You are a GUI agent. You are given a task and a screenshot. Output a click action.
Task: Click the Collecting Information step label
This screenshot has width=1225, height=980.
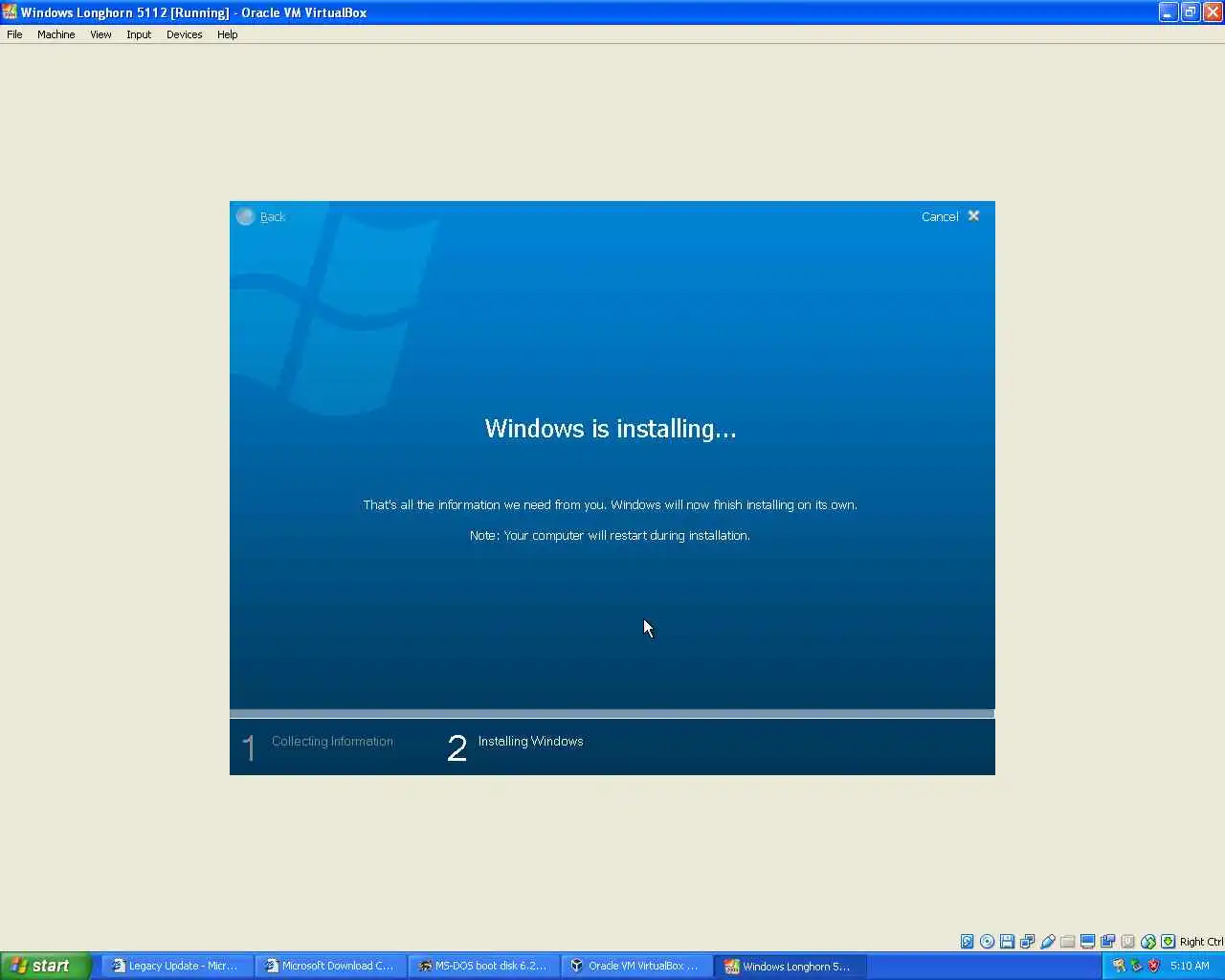[x=332, y=742]
